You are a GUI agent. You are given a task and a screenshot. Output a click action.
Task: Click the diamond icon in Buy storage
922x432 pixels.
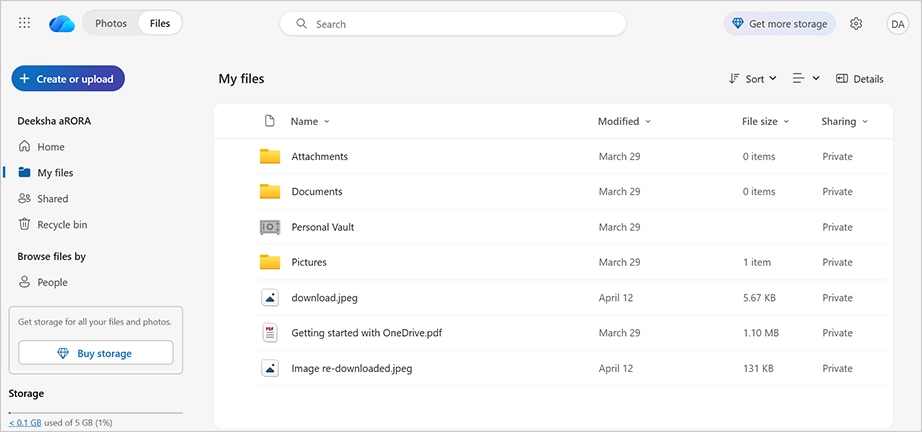[x=63, y=353]
